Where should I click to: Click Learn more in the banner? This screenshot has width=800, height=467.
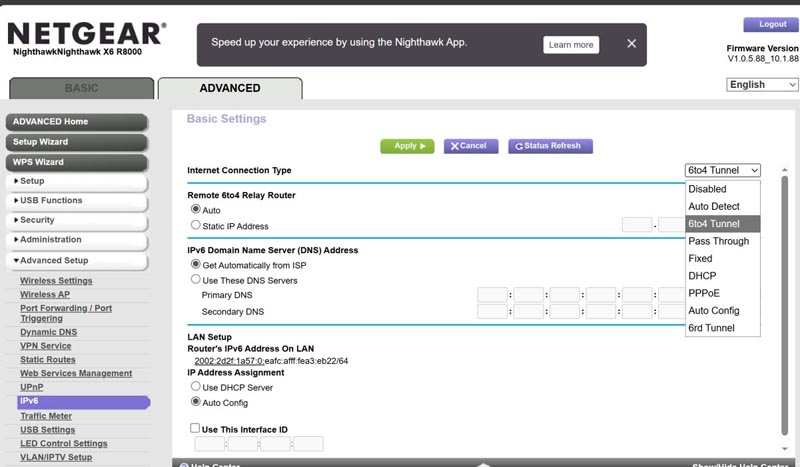point(571,45)
